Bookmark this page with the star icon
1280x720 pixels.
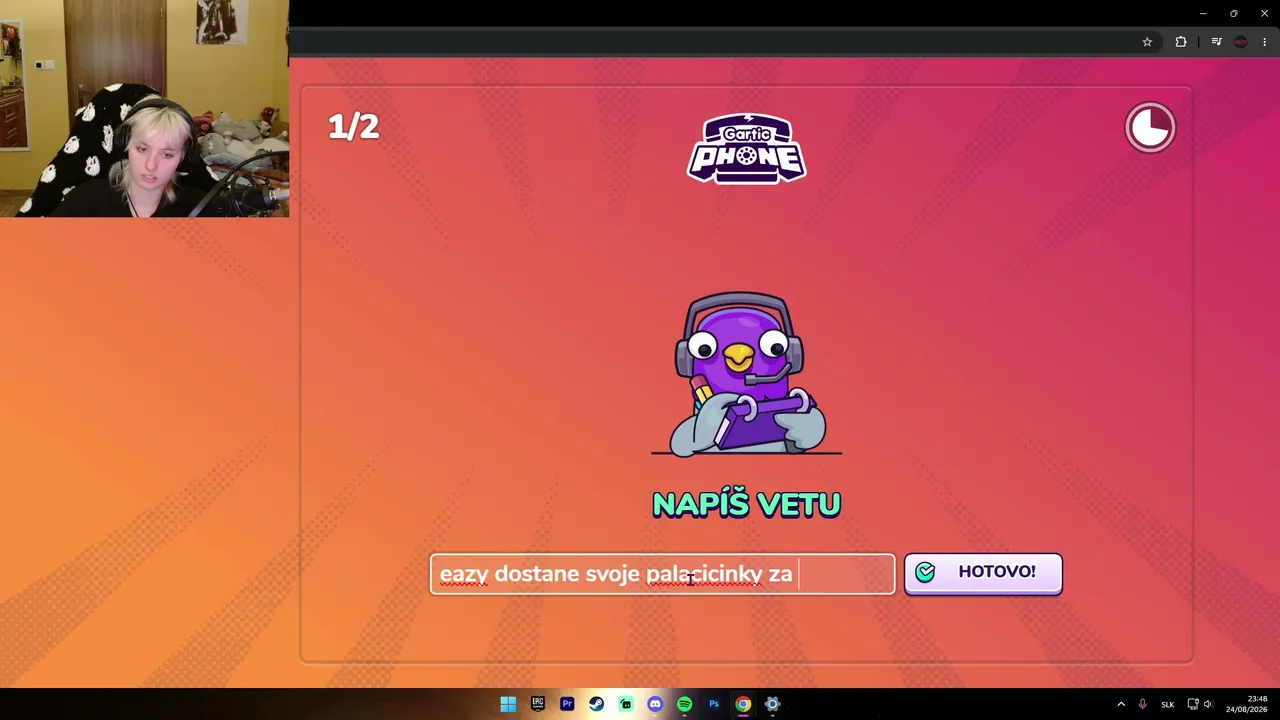click(1147, 42)
